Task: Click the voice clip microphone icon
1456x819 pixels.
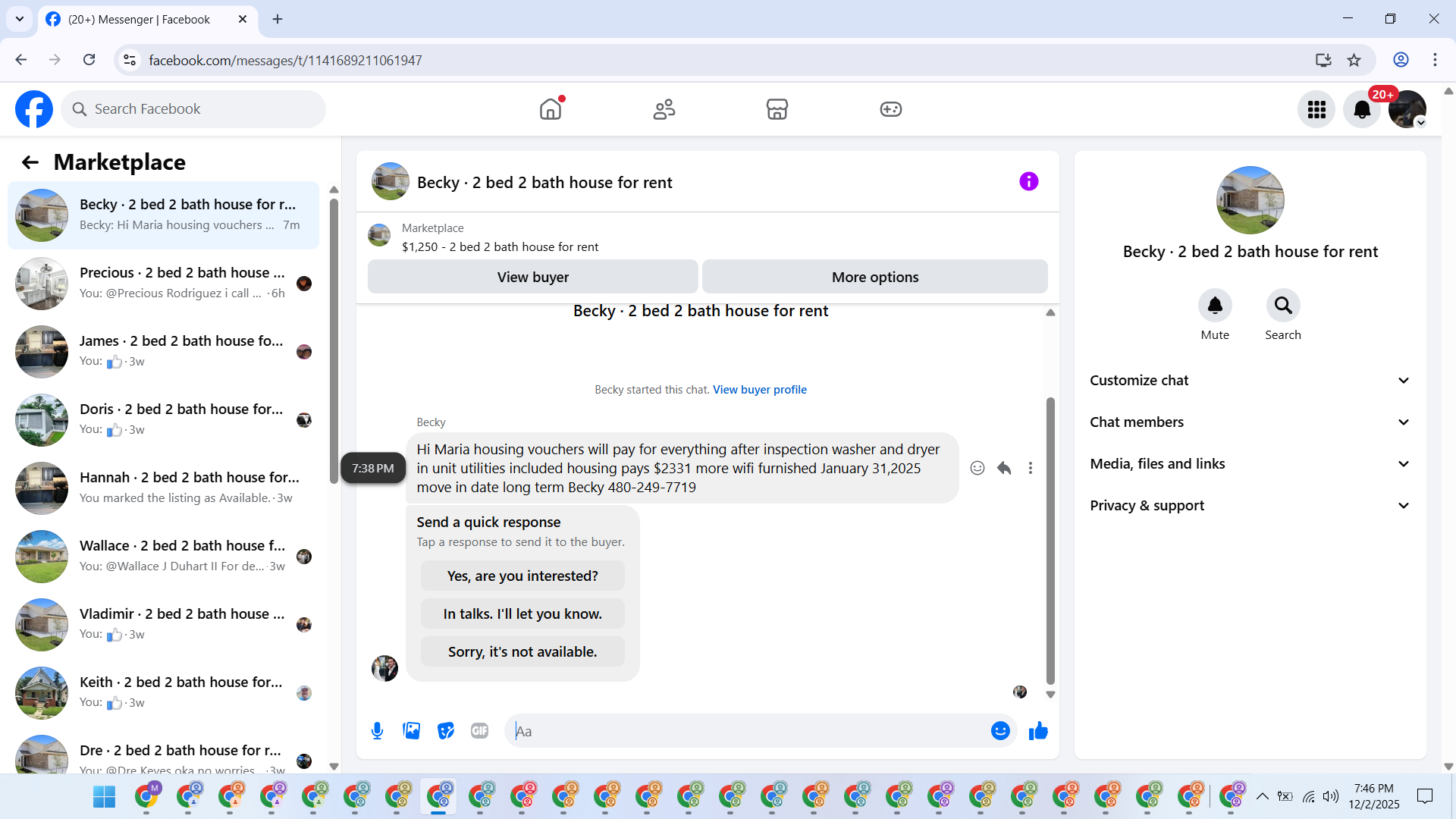Action: 377,731
